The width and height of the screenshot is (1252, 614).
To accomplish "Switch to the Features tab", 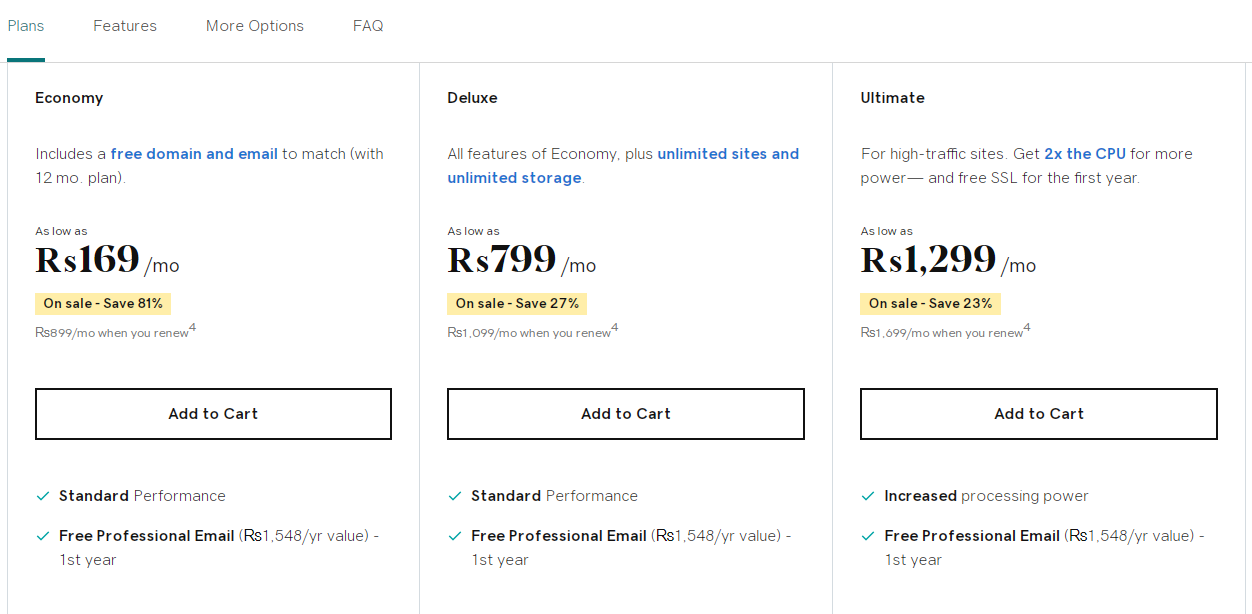I will point(125,26).
